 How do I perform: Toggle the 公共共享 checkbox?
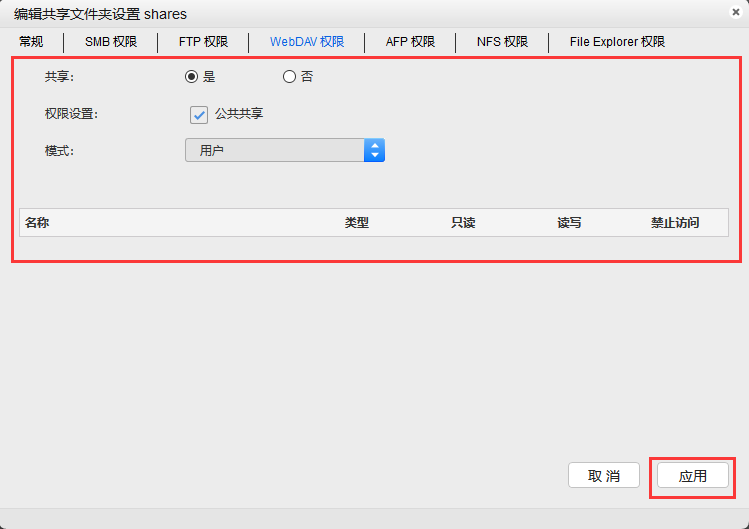199,115
